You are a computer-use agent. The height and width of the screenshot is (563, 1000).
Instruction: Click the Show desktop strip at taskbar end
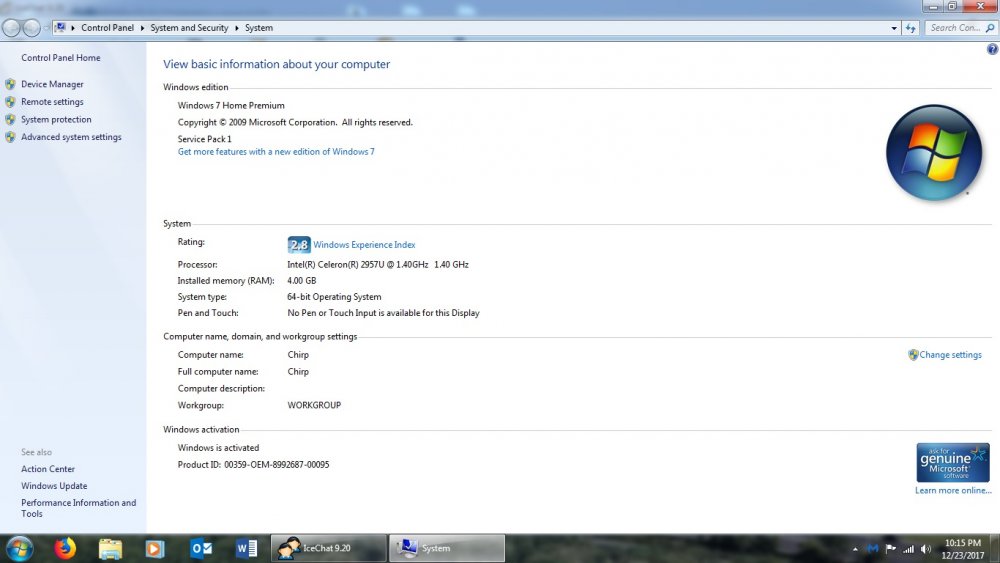click(995, 548)
